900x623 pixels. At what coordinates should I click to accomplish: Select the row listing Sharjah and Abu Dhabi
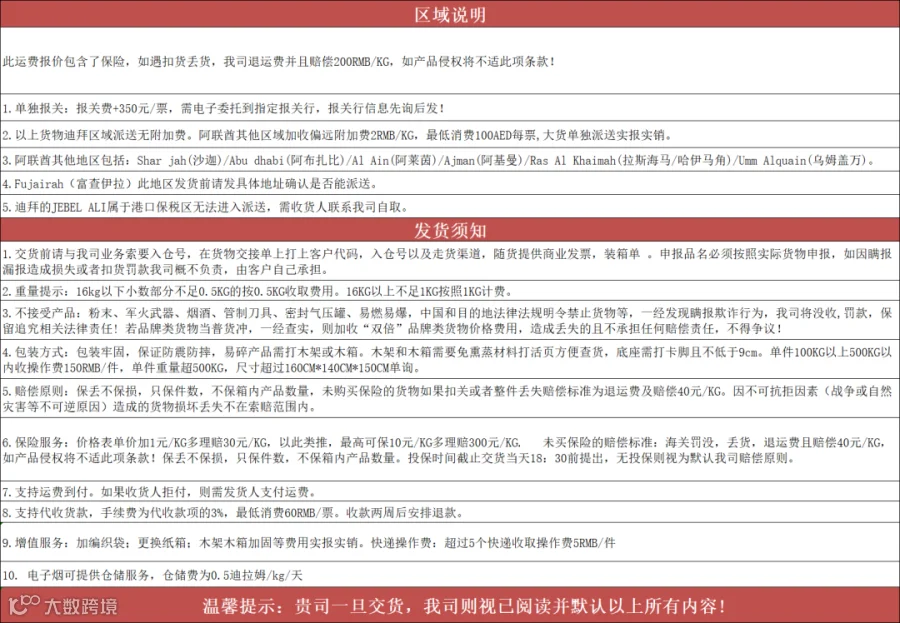click(450, 160)
